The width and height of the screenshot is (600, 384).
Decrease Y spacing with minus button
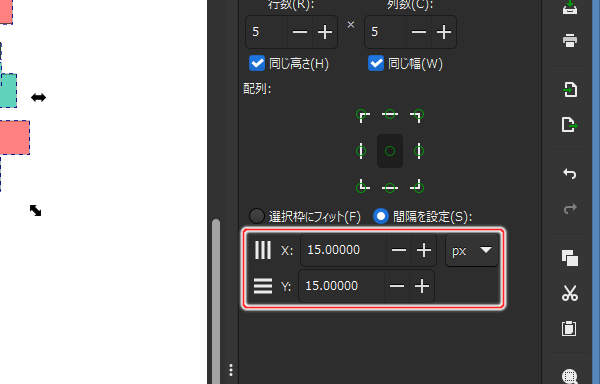tap(397, 286)
